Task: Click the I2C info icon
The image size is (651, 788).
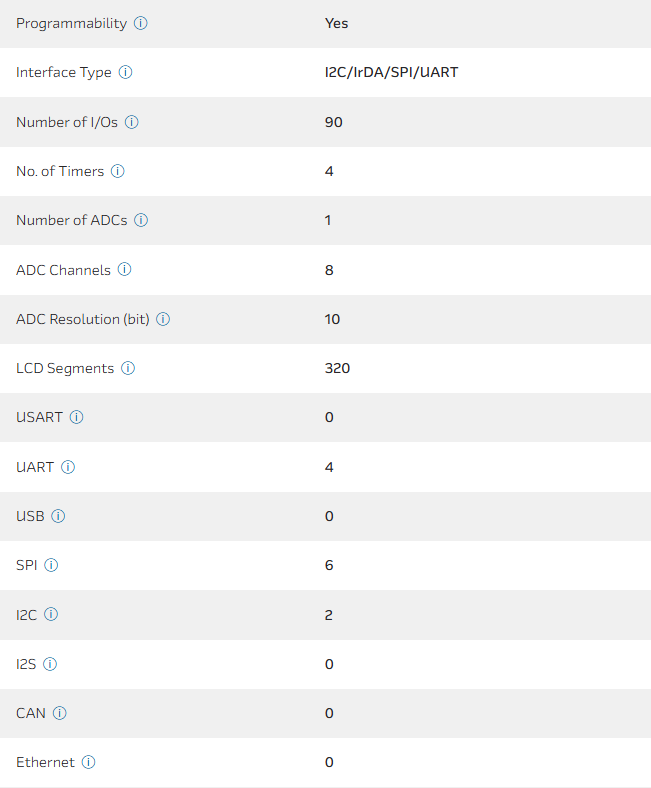Action: pos(51,614)
